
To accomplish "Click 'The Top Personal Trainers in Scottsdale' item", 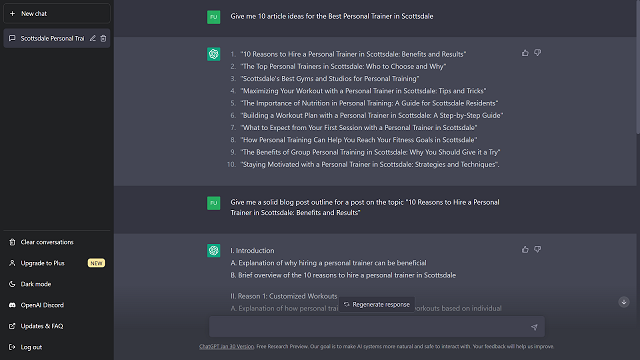I will (343, 66).
